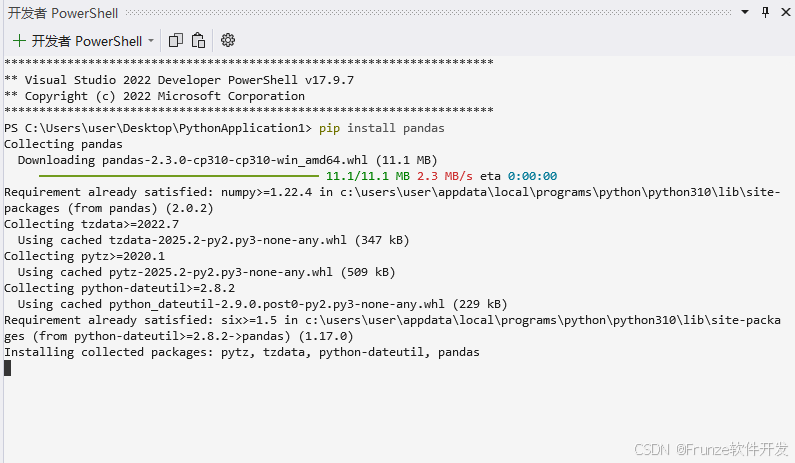Click the green plus icon

(x=19, y=41)
